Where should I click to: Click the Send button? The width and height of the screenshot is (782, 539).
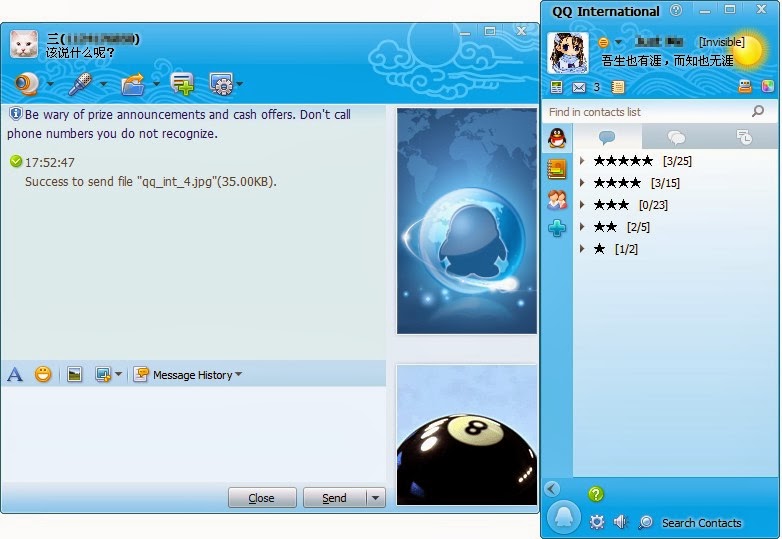click(x=335, y=498)
